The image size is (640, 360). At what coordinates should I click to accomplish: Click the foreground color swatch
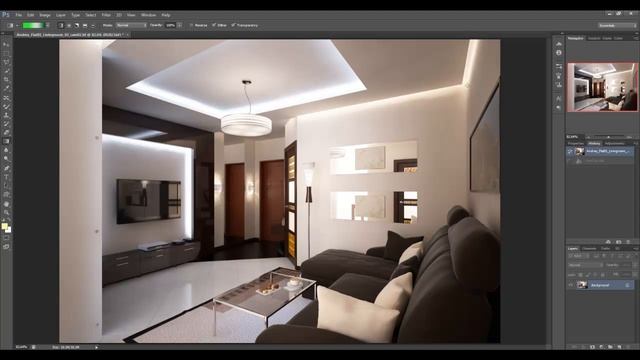[x=4, y=226]
